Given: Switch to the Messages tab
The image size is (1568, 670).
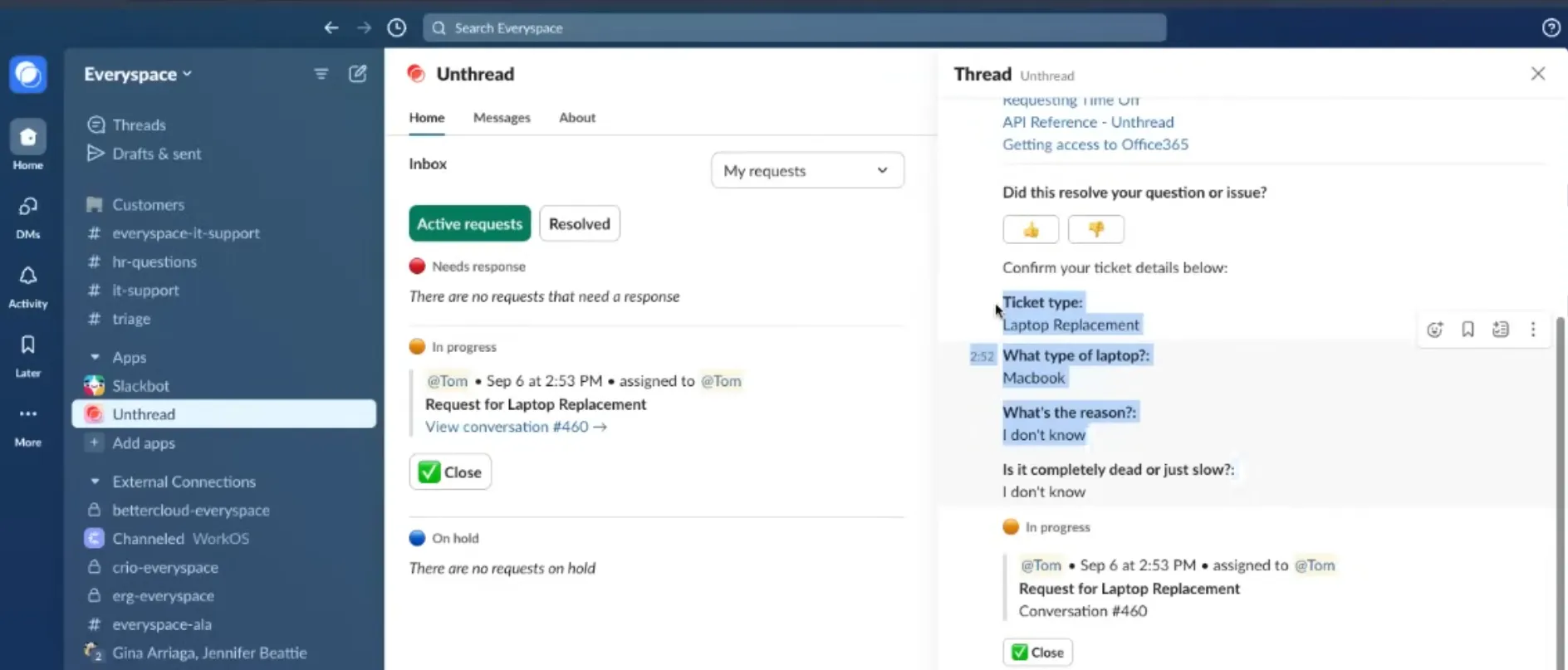Looking at the screenshot, I should [502, 118].
